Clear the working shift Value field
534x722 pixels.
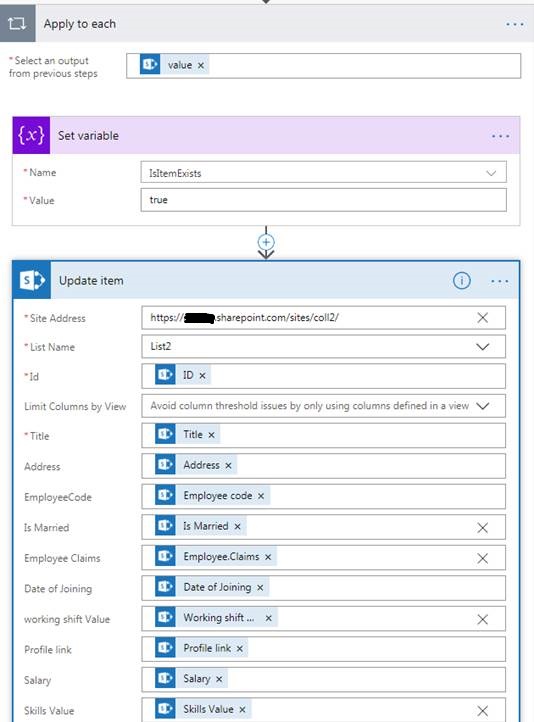coord(482,619)
